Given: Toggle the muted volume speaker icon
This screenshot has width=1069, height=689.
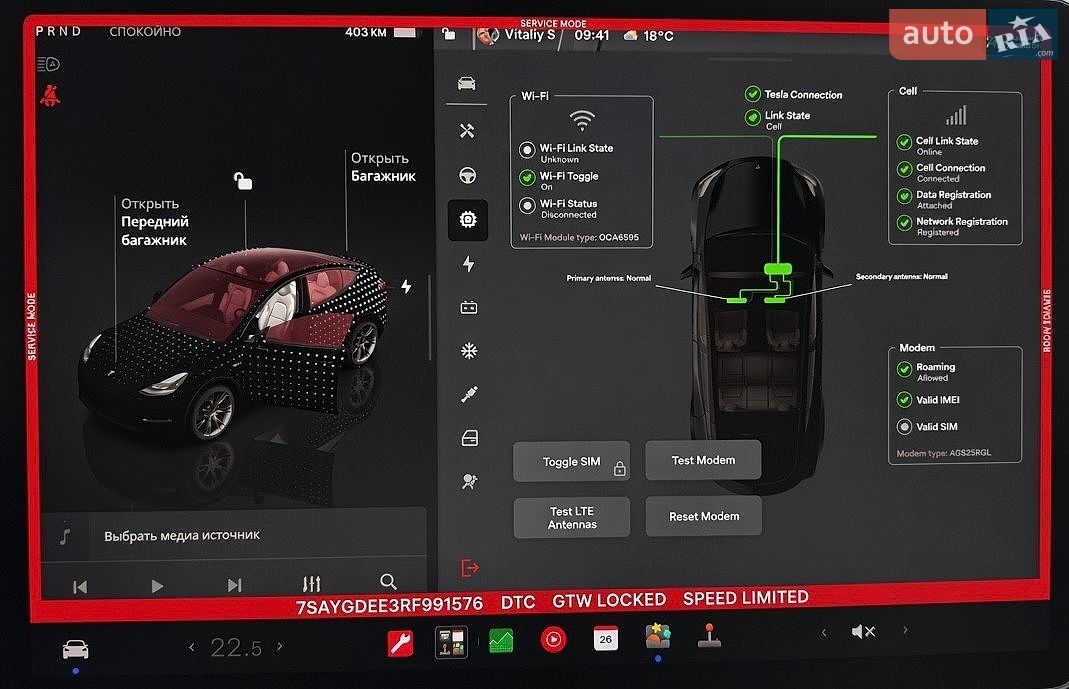Looking at the screenshot, I should pyautogui.click(x=863, y=632).
